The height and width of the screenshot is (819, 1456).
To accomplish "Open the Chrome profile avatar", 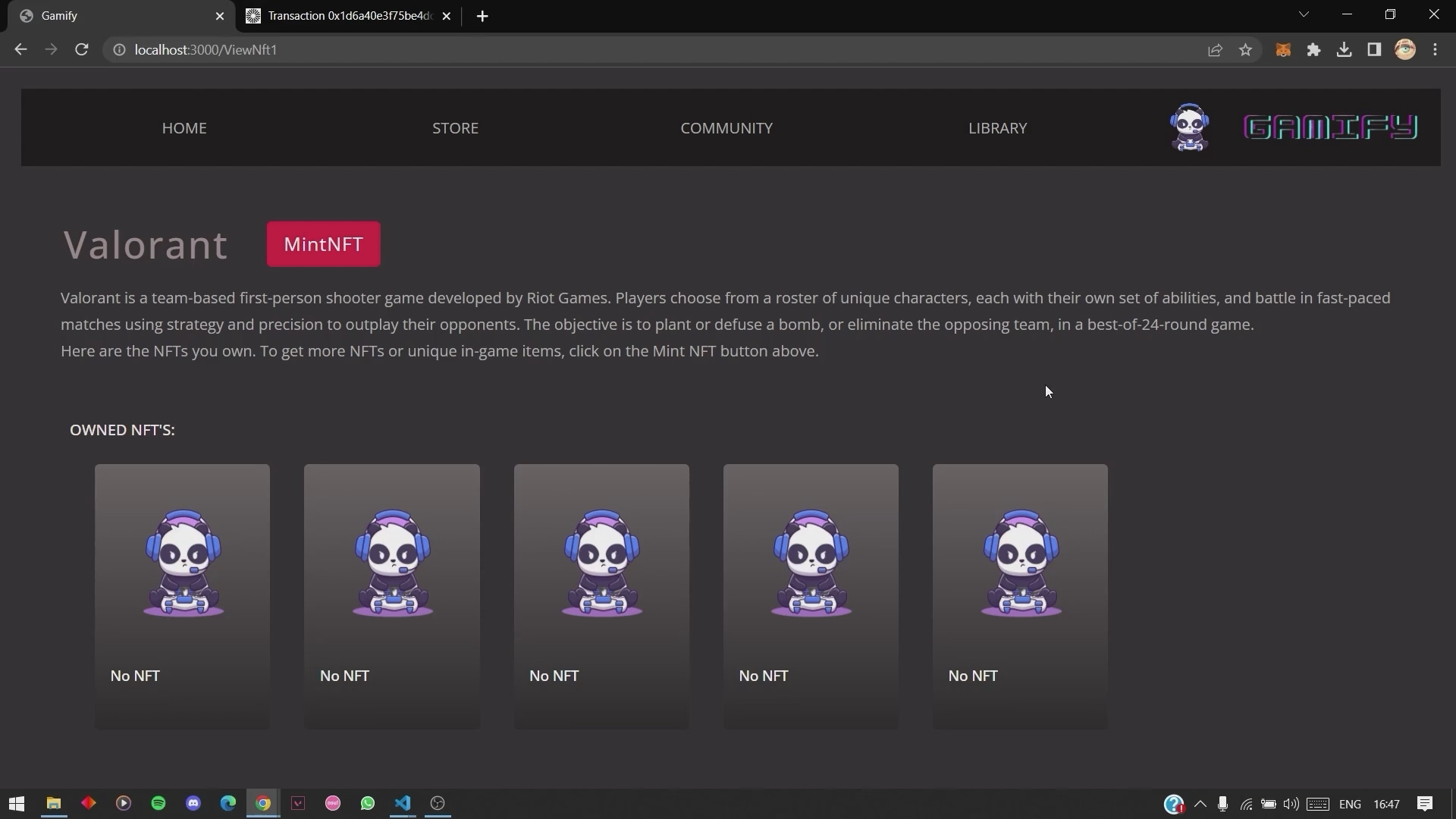I will (1405, 50).
